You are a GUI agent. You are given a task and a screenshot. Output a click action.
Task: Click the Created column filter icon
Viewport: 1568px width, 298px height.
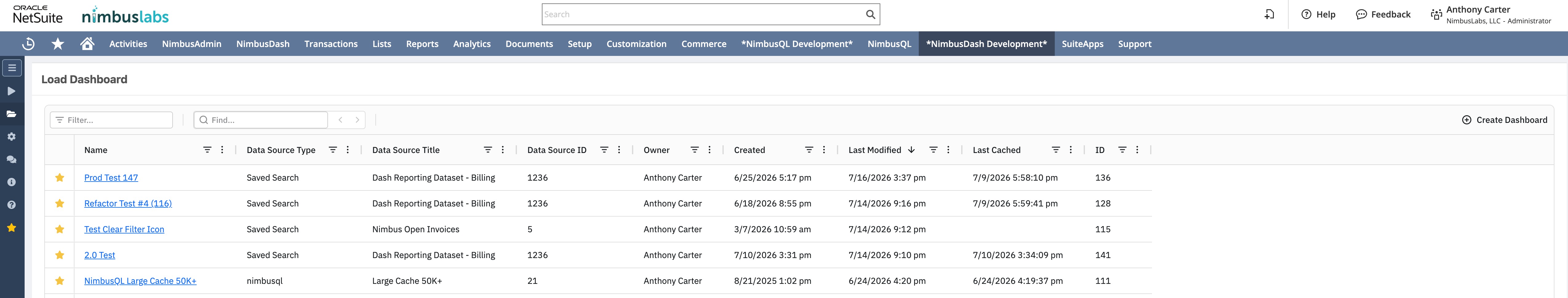[x=809, y=150]
